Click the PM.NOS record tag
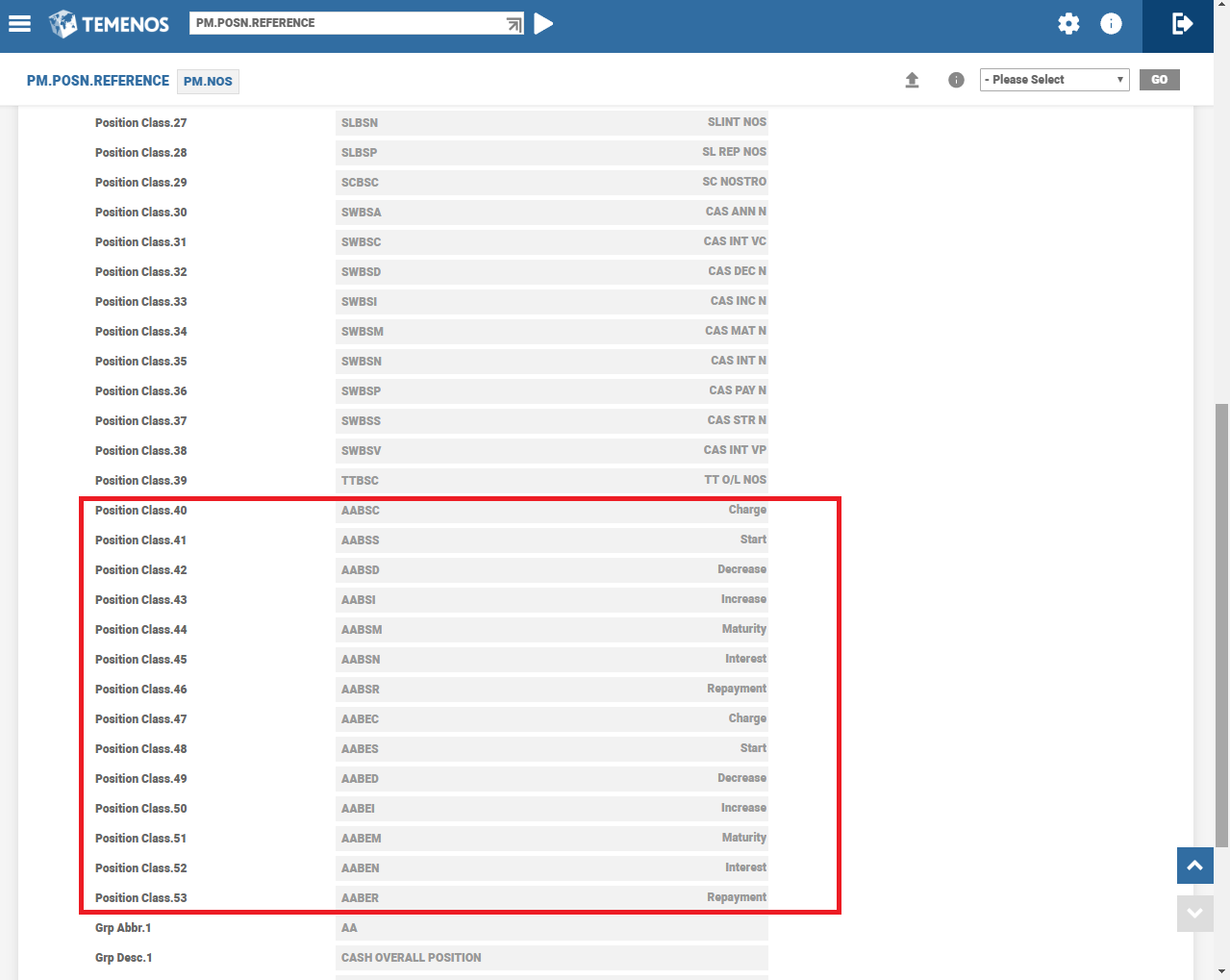This screenshot has height=980, width=1230. [208, 82]
